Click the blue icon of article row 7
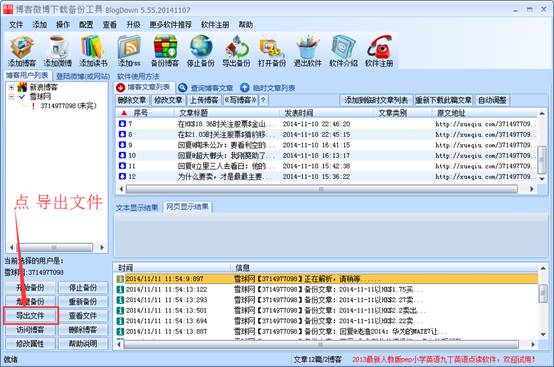554x367 pixels. tap(122, 124)
